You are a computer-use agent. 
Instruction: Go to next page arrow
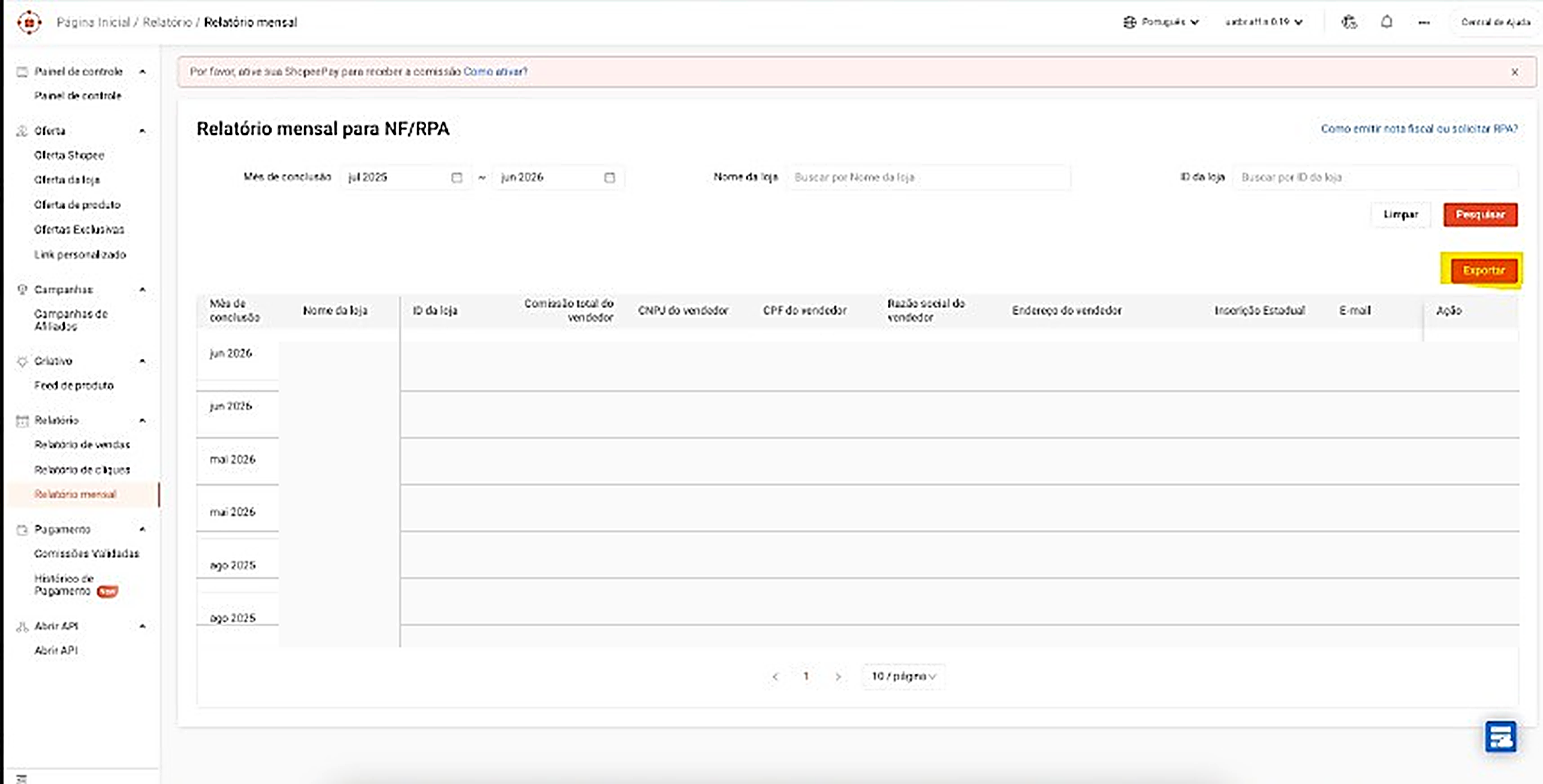point(838,677)
